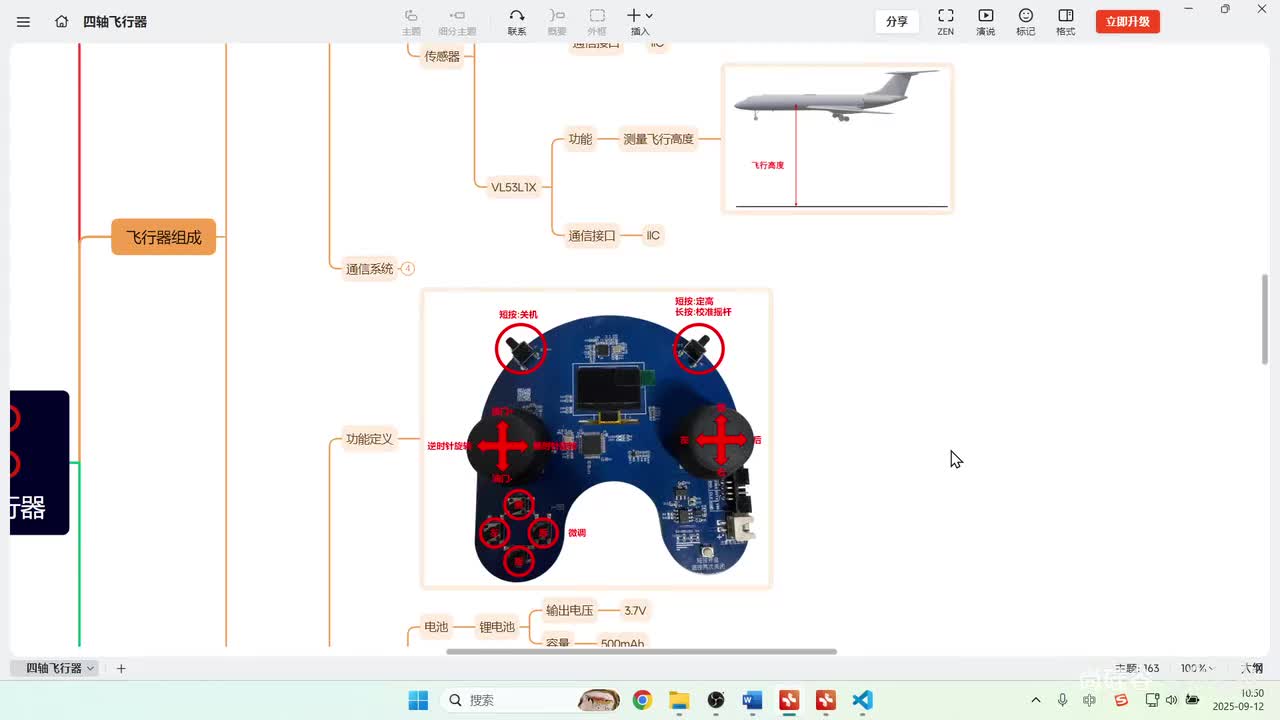Select the 飞行器组成 topic node
The image size is (1280, 720).
[164, 237]
